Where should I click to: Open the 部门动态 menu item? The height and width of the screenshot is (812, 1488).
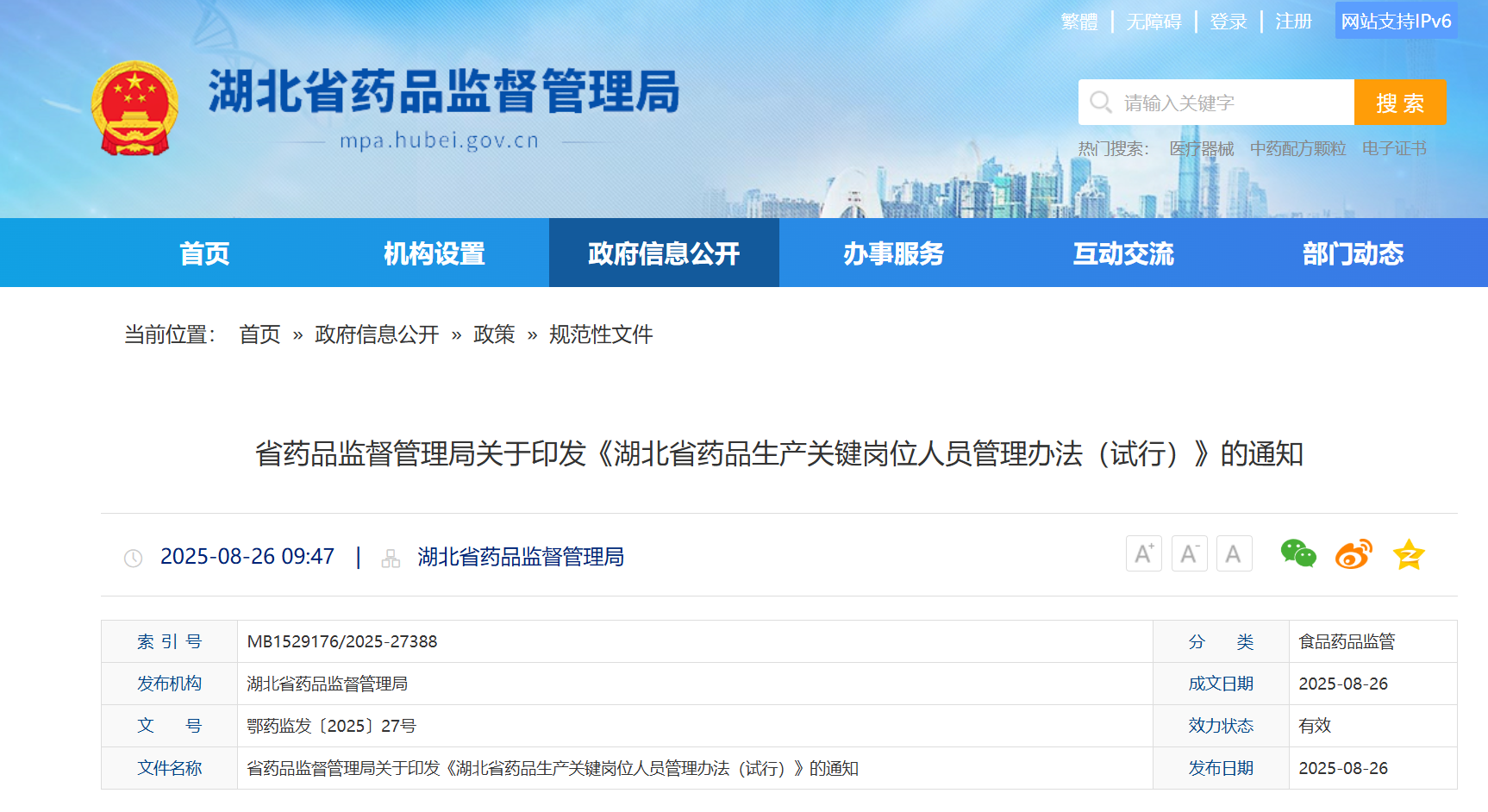coord(1353,253)
